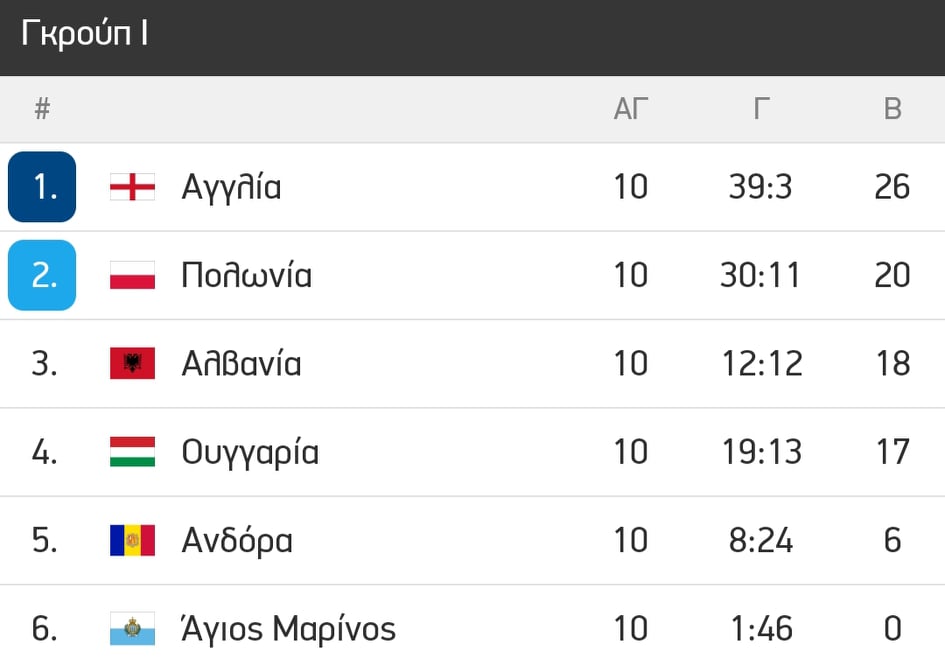The image size is (945, 658).
Task: Click the # rank column header
Action: click(x=42, y=109)
